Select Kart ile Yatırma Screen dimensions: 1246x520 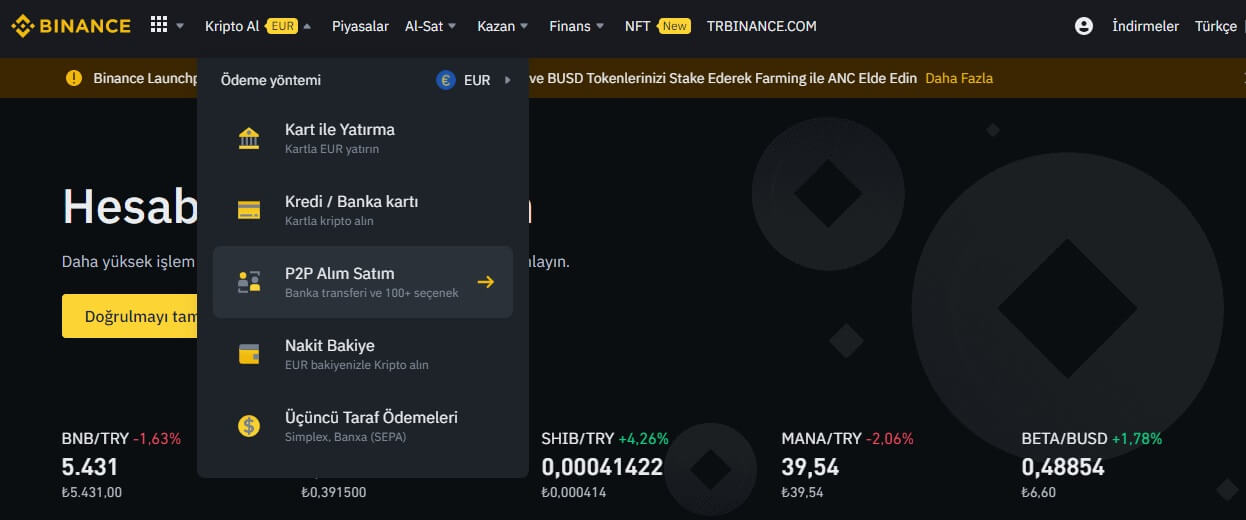click(x=363, y=138)
